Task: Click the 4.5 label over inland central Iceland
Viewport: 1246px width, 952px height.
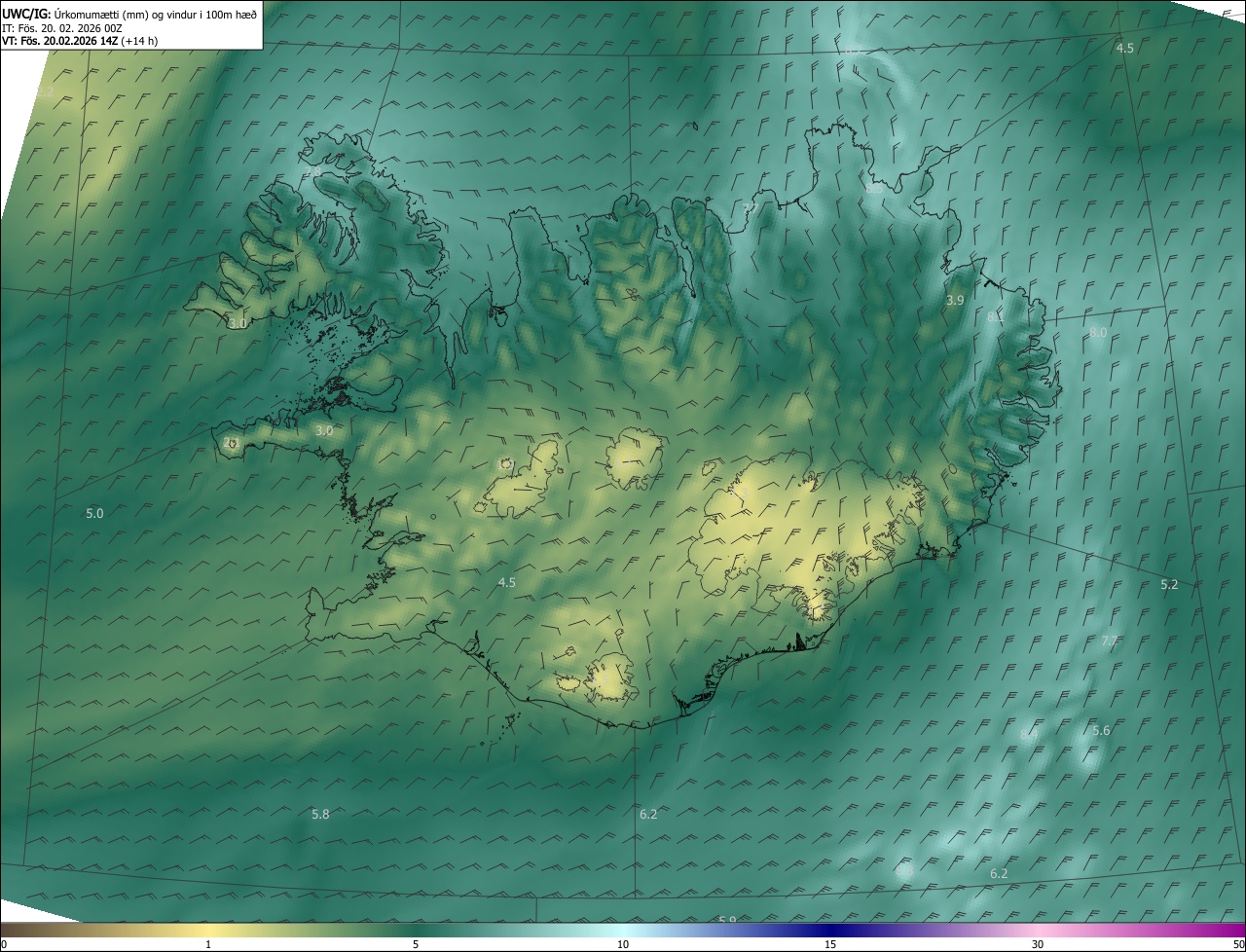Action: click(507, 582)
